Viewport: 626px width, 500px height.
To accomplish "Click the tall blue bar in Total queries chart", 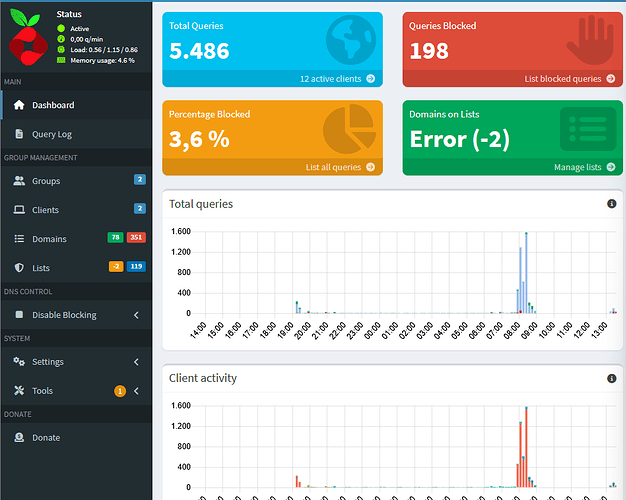I will pos(522,280).
